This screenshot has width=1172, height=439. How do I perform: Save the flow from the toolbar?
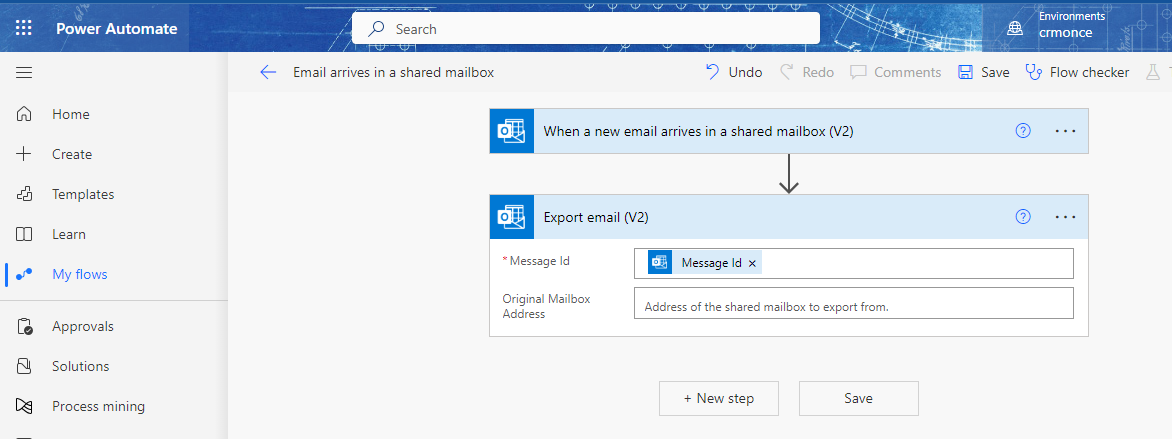(984, 73)
